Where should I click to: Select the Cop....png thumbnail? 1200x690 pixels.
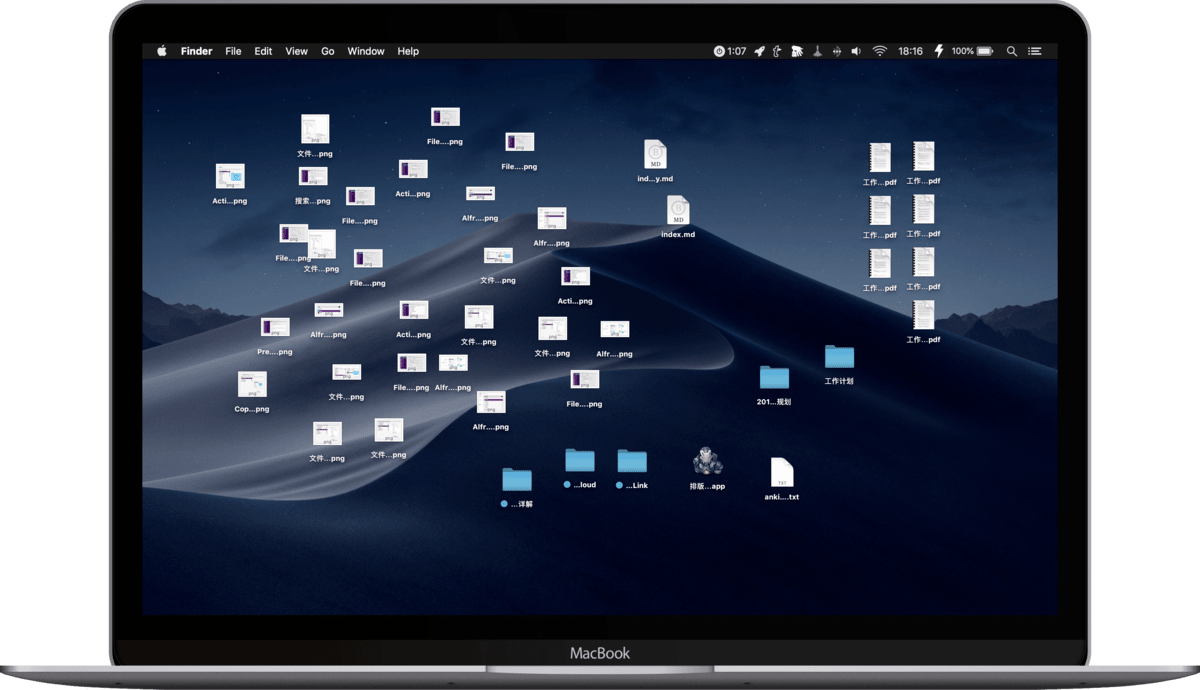[252, 385]
